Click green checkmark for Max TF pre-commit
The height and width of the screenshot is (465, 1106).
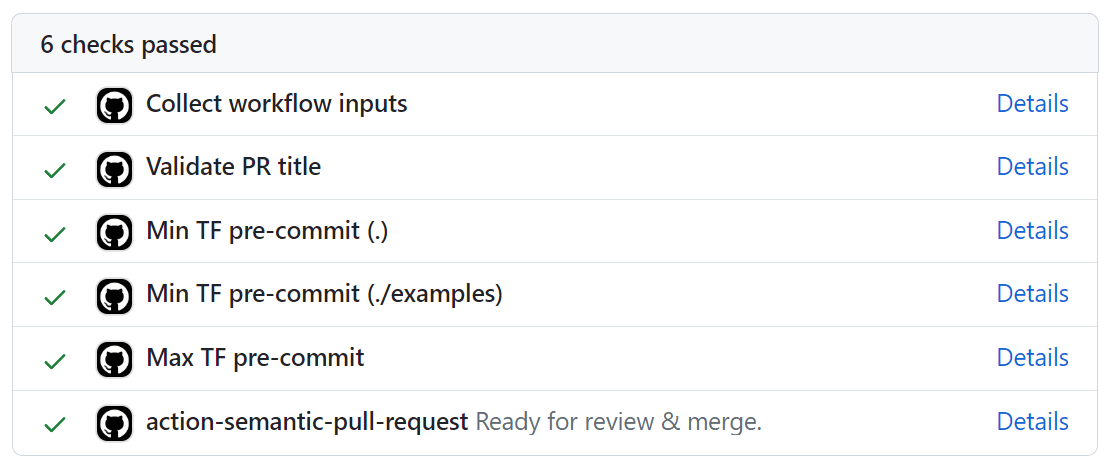click(x=55, y=361)
